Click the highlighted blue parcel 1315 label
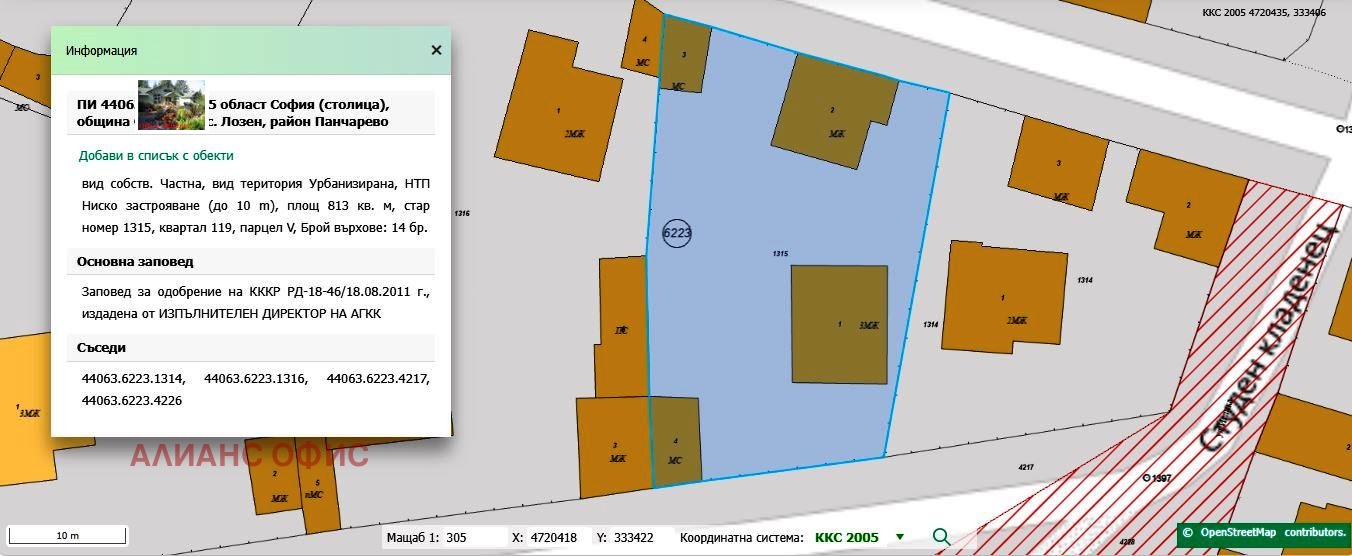Viewport: 1352px width, 556px height. click(781, 254)
